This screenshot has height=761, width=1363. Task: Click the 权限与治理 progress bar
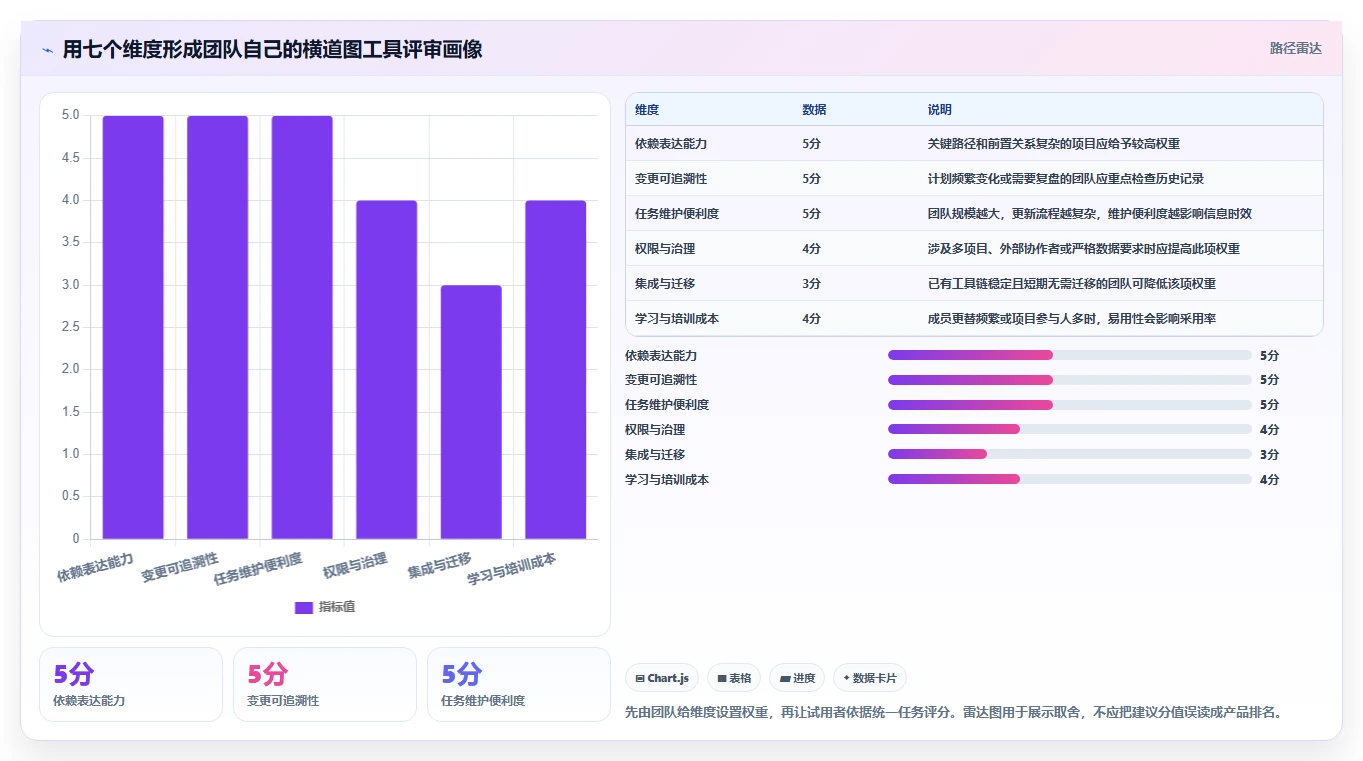click(x=1070, y=430)
